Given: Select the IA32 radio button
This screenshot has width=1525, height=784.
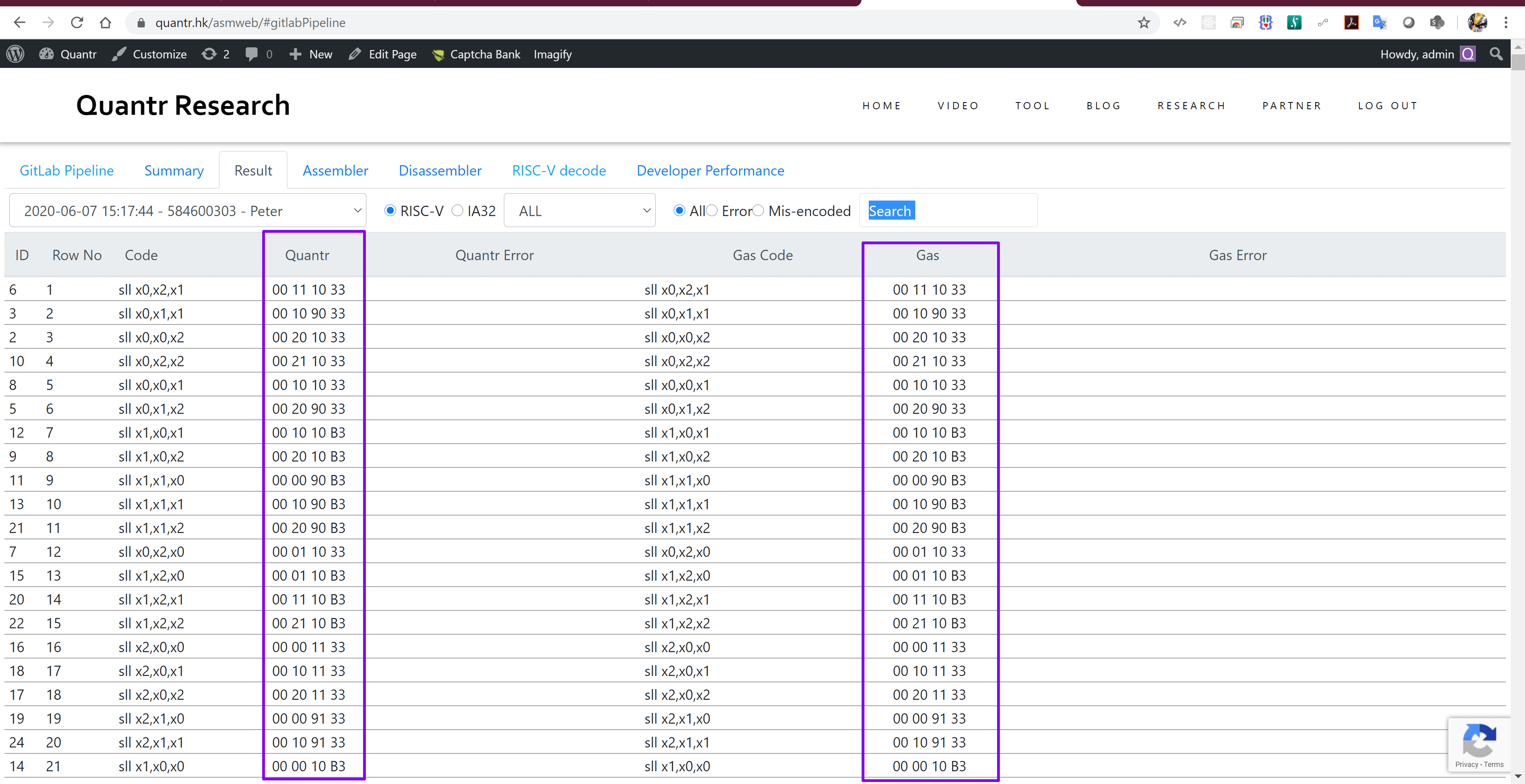Looking at the screenshot, I should click(457, 210).
